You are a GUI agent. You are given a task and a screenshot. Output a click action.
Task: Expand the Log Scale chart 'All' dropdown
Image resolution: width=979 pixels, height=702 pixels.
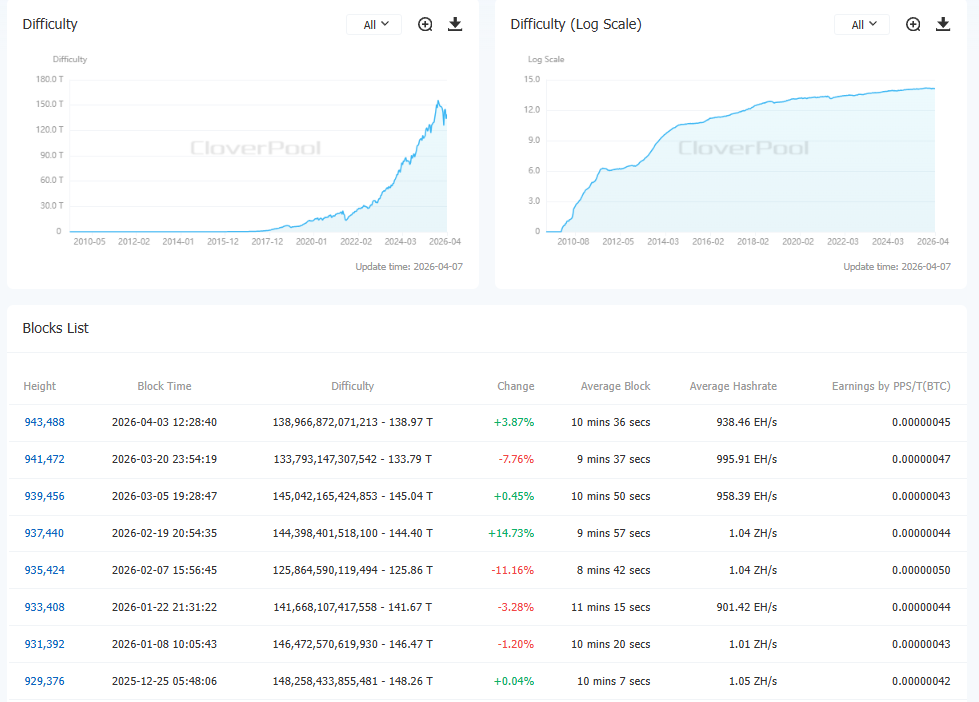click(x=862, y=25)
